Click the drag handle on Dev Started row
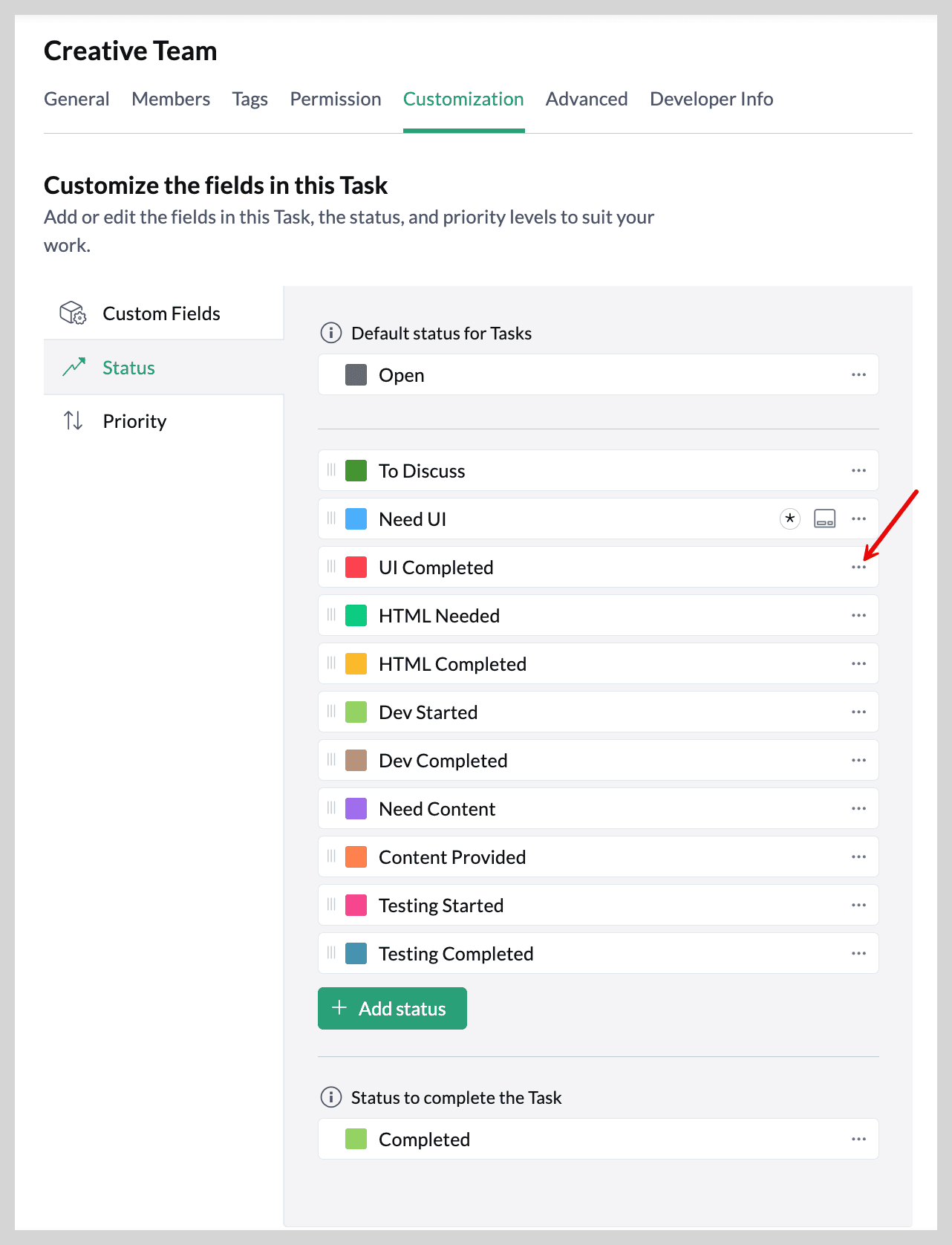952x1245 pixels. pyautogui.click(x=331, y=712)
